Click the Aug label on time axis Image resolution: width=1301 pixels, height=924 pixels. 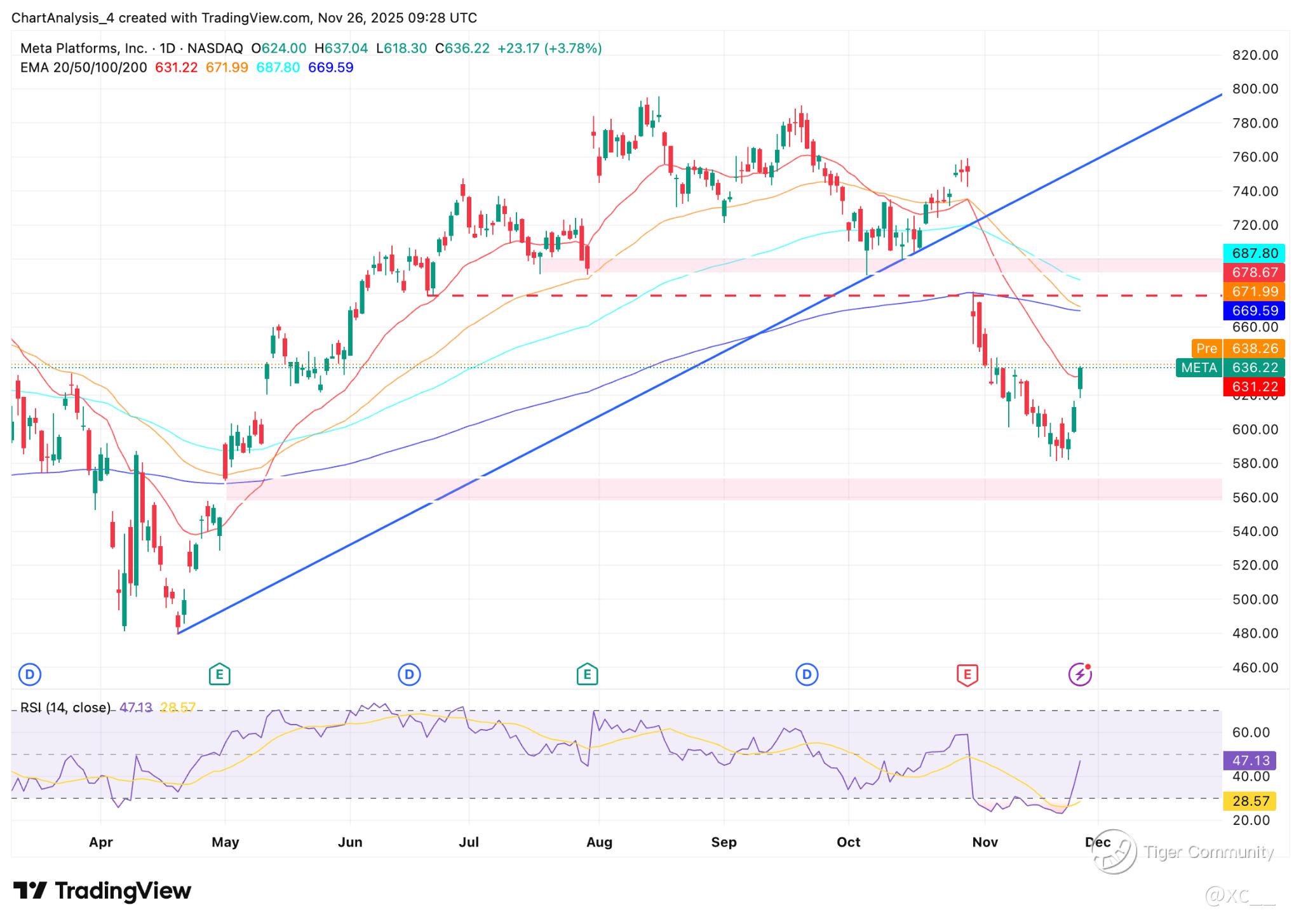(x=599, y=842)
